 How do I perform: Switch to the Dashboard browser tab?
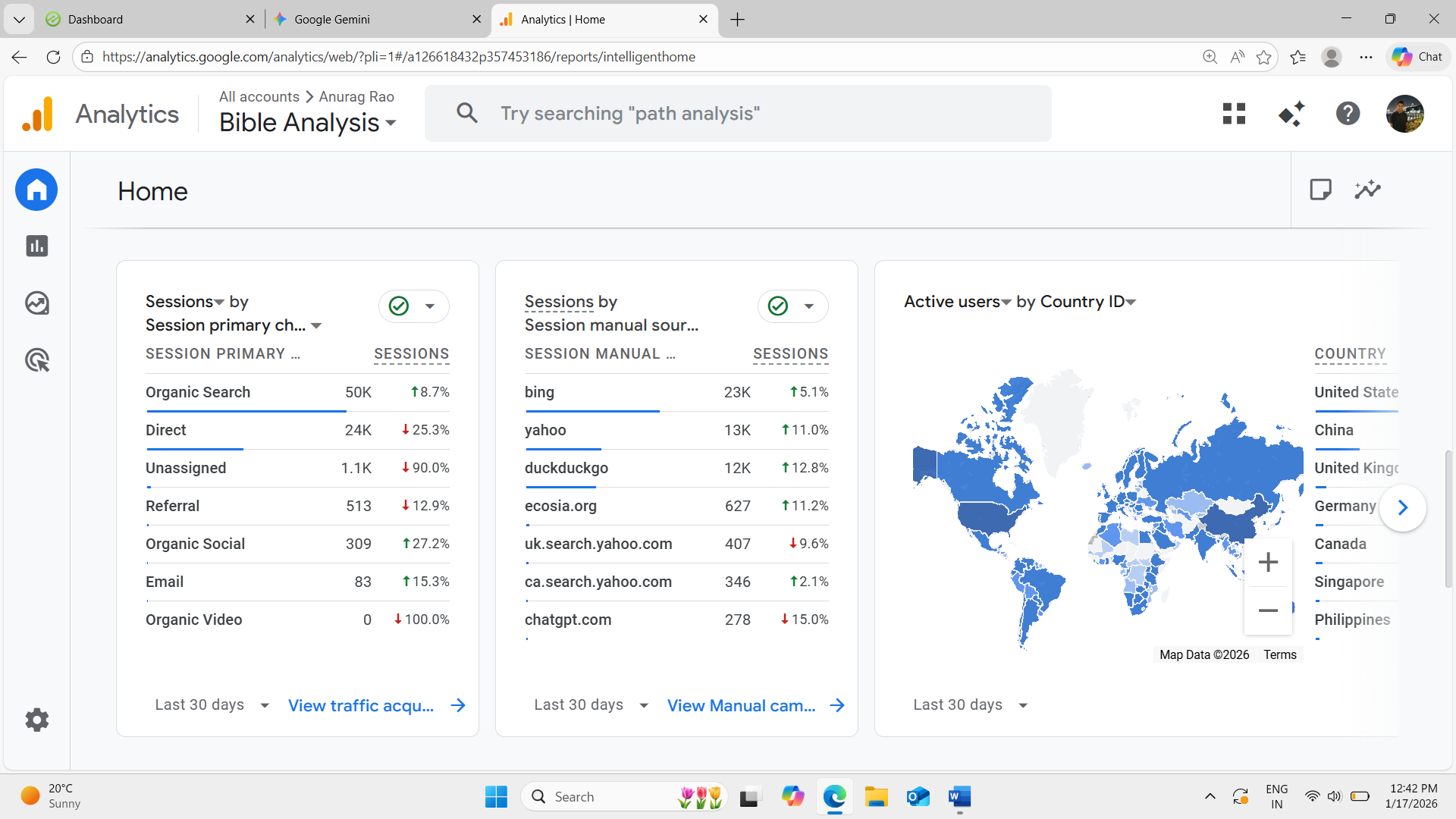pos(144,20)
